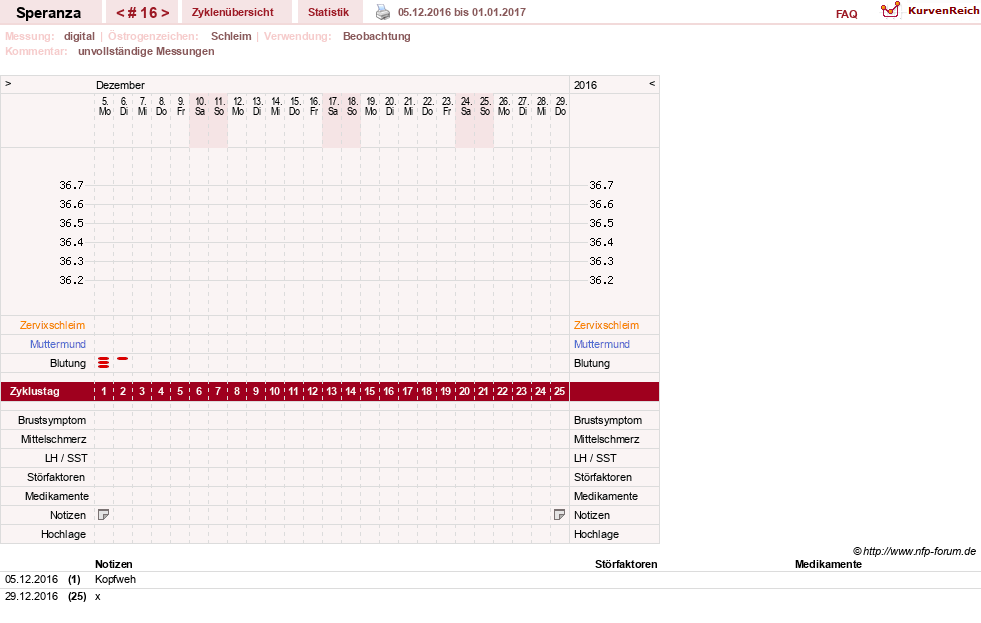Click the '2016' year label

[x=586, y=85]
